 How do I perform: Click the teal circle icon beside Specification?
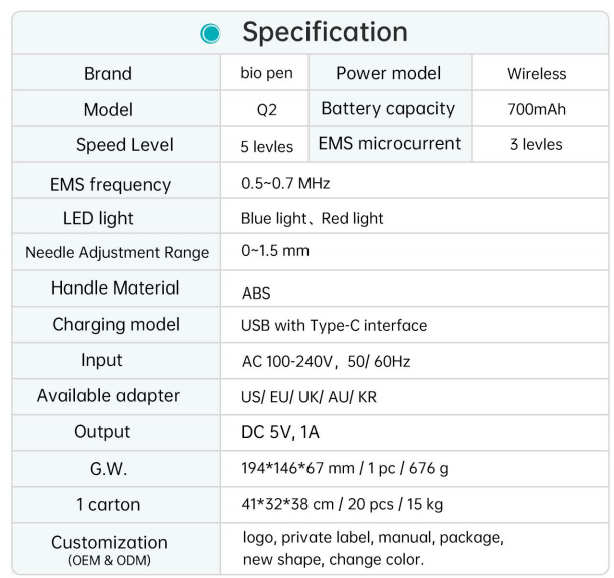coord(210,32)
